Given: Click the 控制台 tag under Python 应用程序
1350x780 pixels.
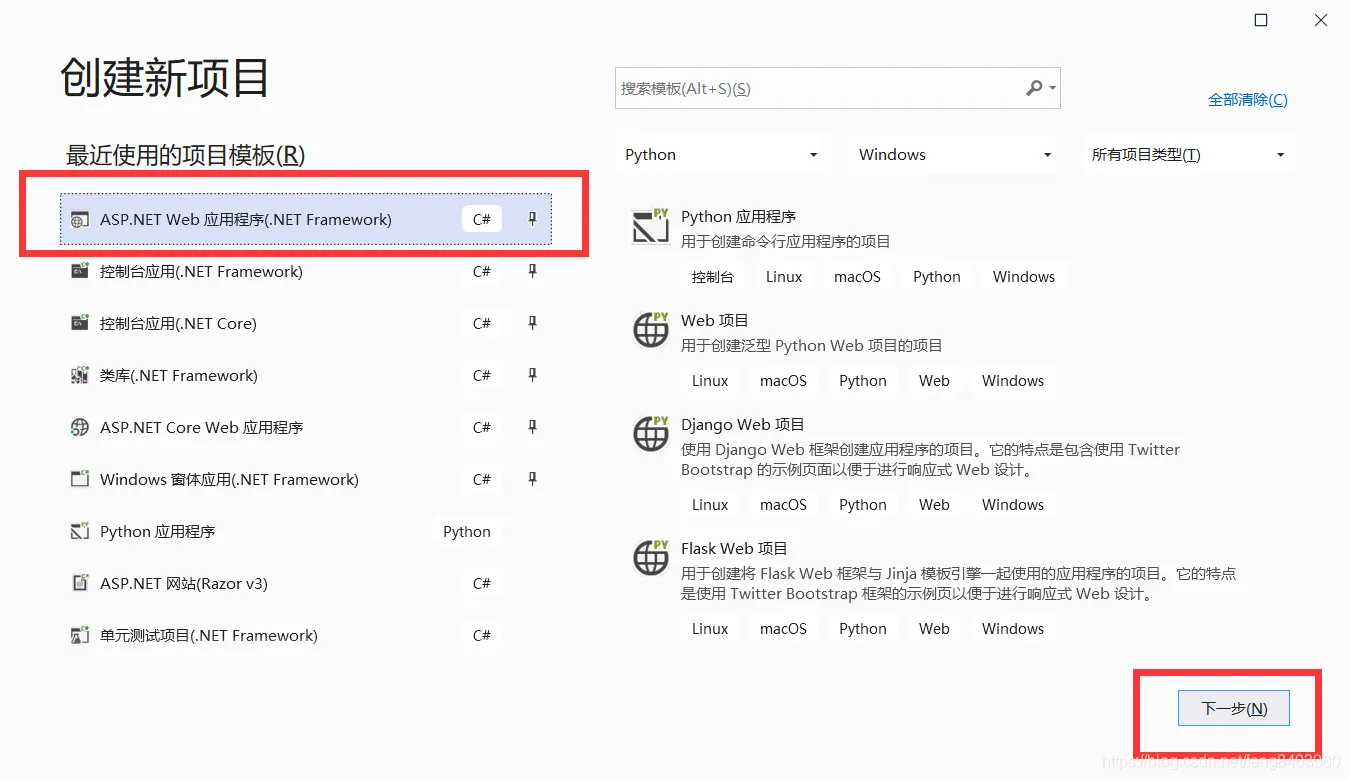Looking at the screenshot, I should [713, 277].
